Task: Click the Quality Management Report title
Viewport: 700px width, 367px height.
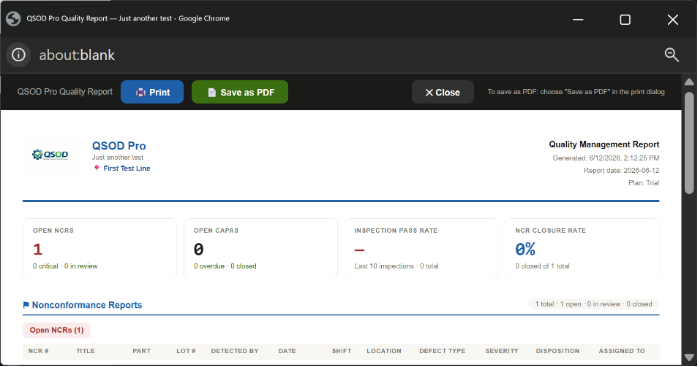Action: click(x=604, y=144)
